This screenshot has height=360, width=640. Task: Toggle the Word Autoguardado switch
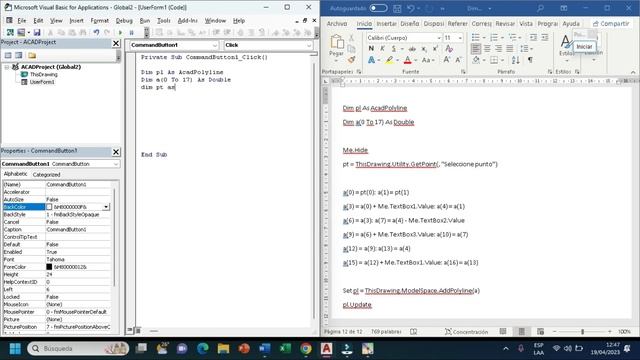[378, 8]
